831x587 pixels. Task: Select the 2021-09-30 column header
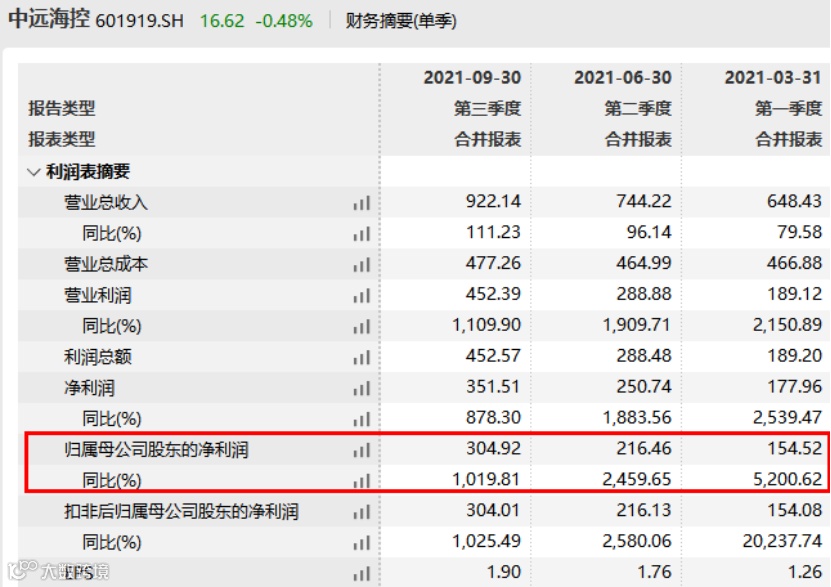(472, 78)
